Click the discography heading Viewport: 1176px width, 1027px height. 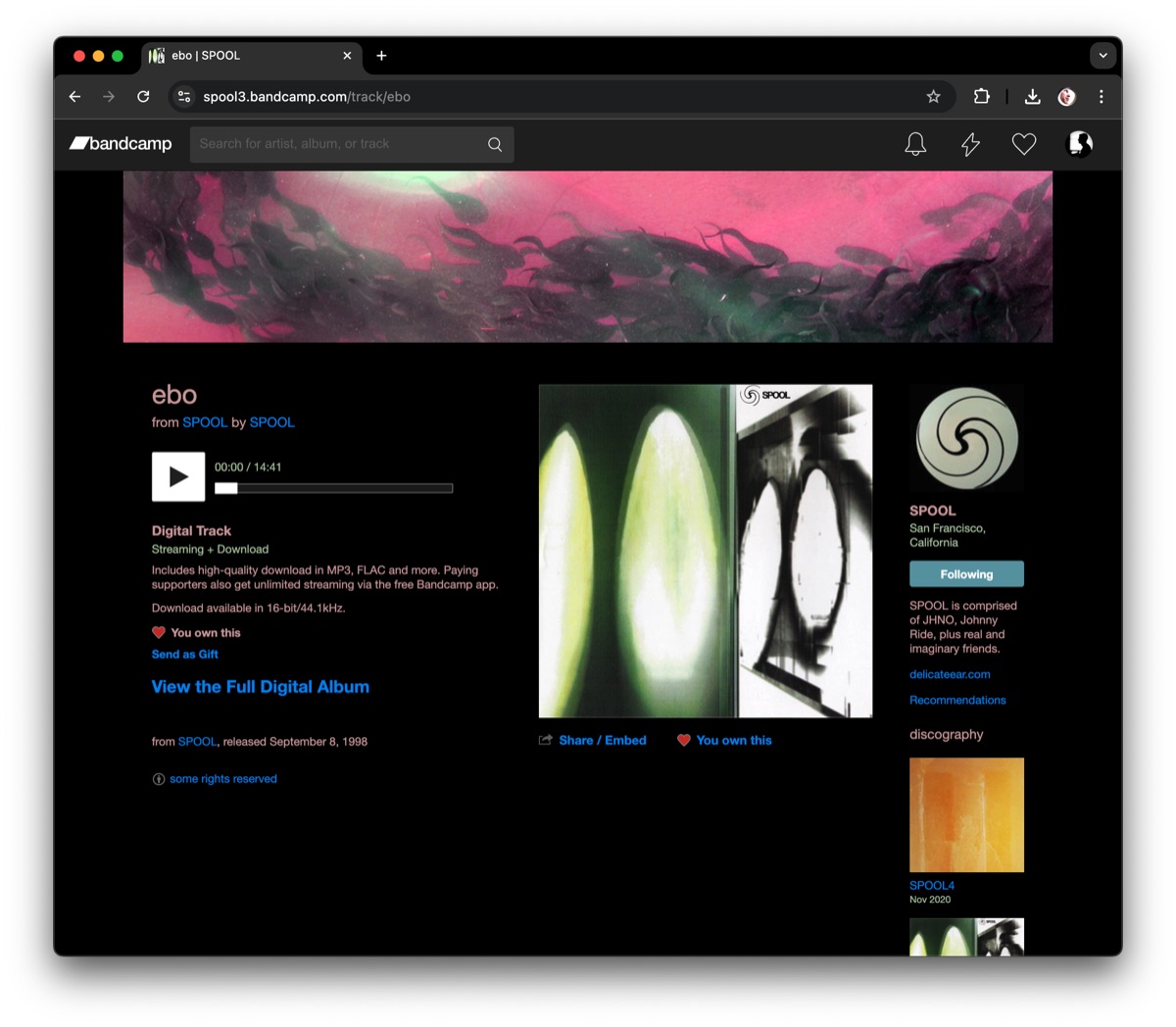(x=946, y=734)
